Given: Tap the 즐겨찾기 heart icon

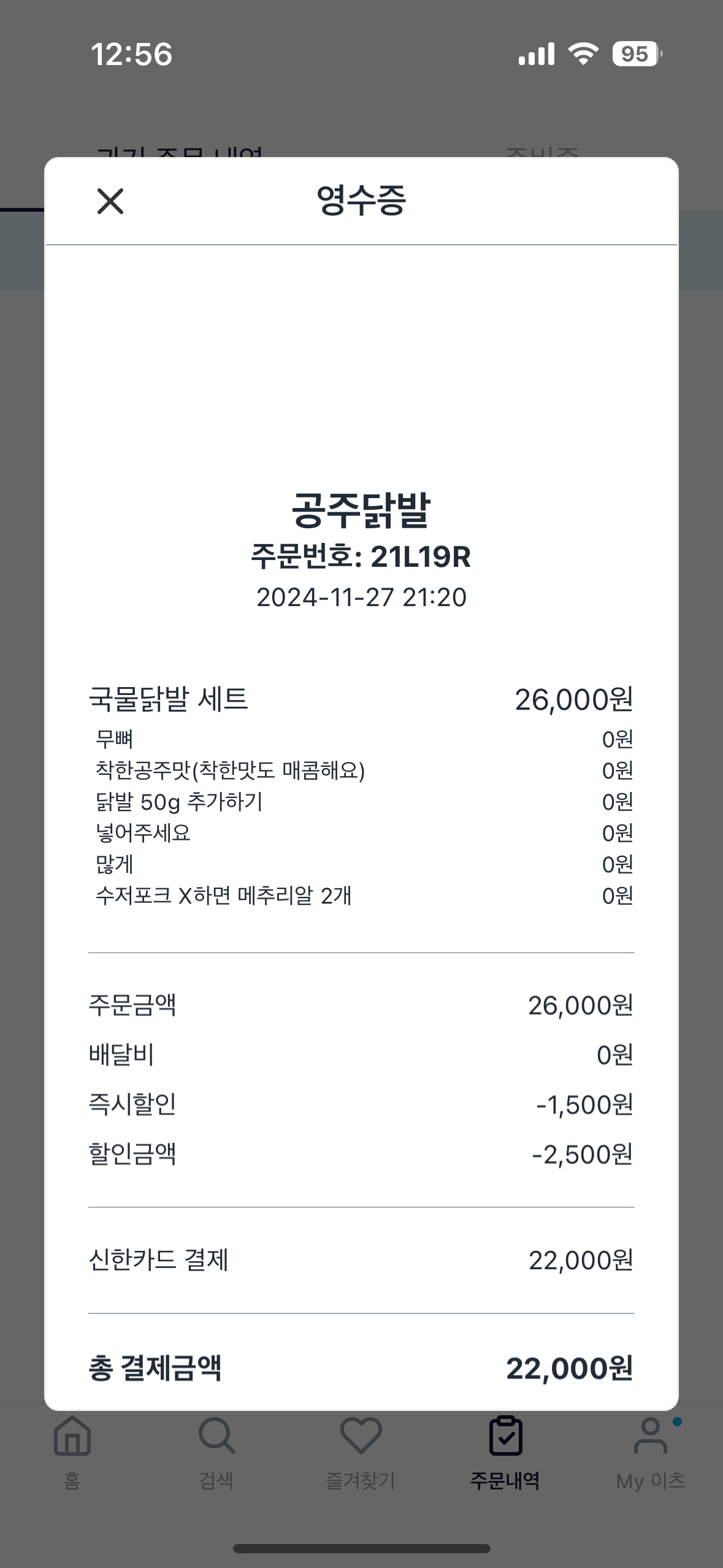Looking at the screenshot, I should pos(361,1435).
